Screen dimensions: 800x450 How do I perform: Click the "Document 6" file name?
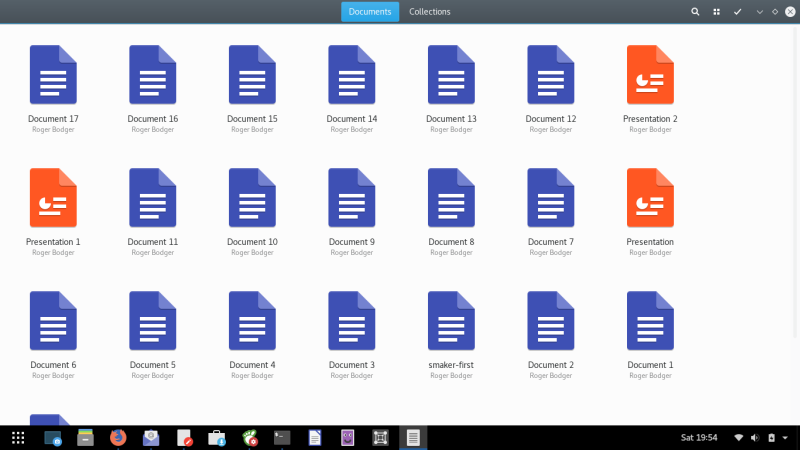[53, 365]
